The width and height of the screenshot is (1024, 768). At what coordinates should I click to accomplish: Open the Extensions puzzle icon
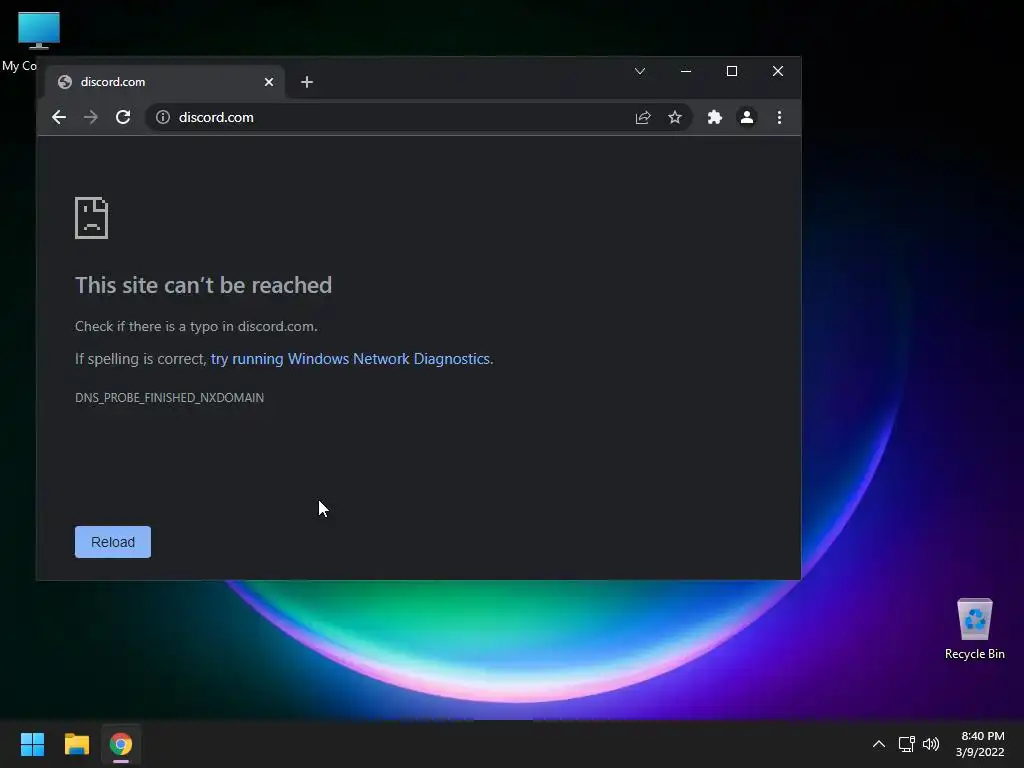tap(714, 117)
